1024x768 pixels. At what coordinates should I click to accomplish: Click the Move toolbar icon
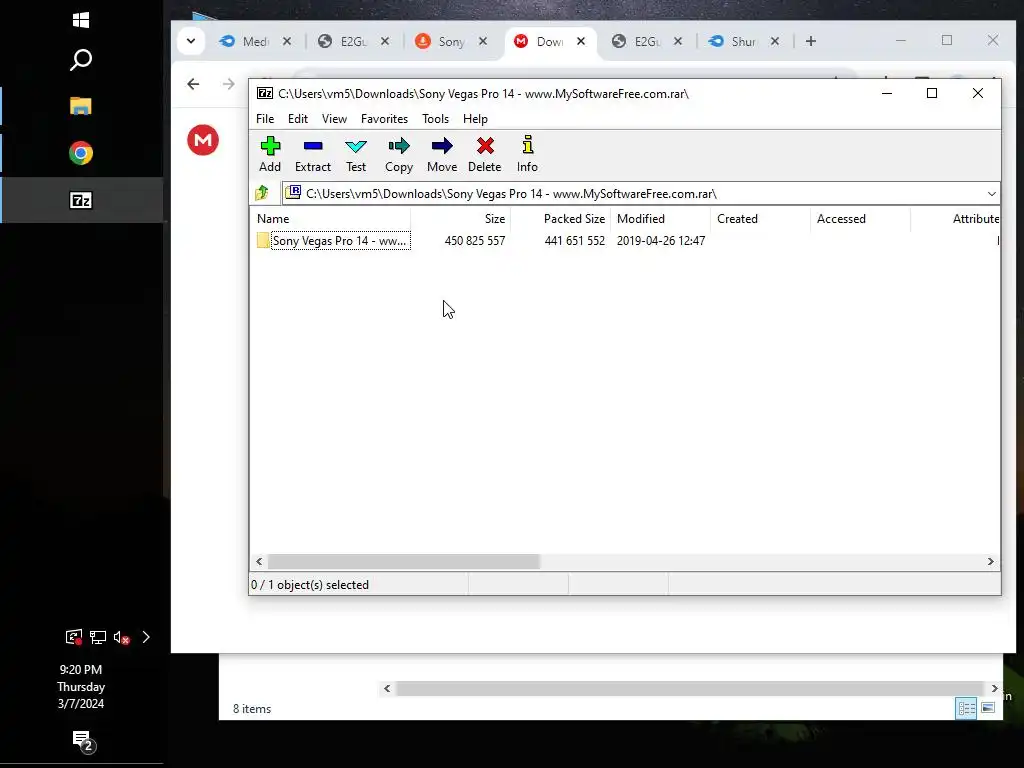(442, 154)
